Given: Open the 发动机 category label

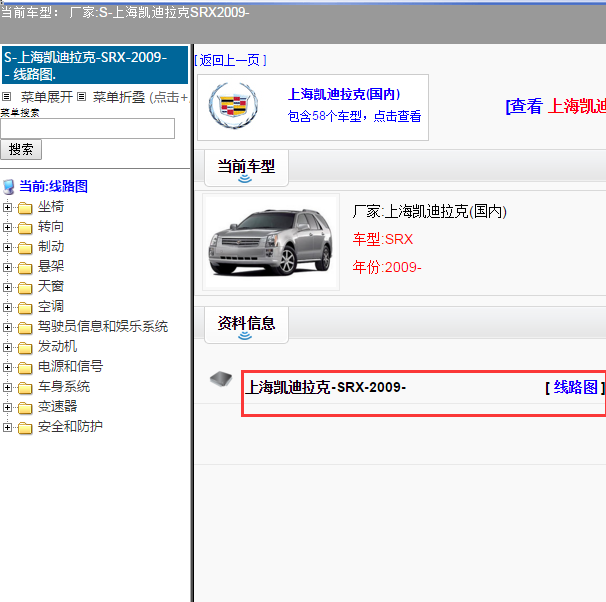Looking at the screenshot, I should (x=57, y=347).
